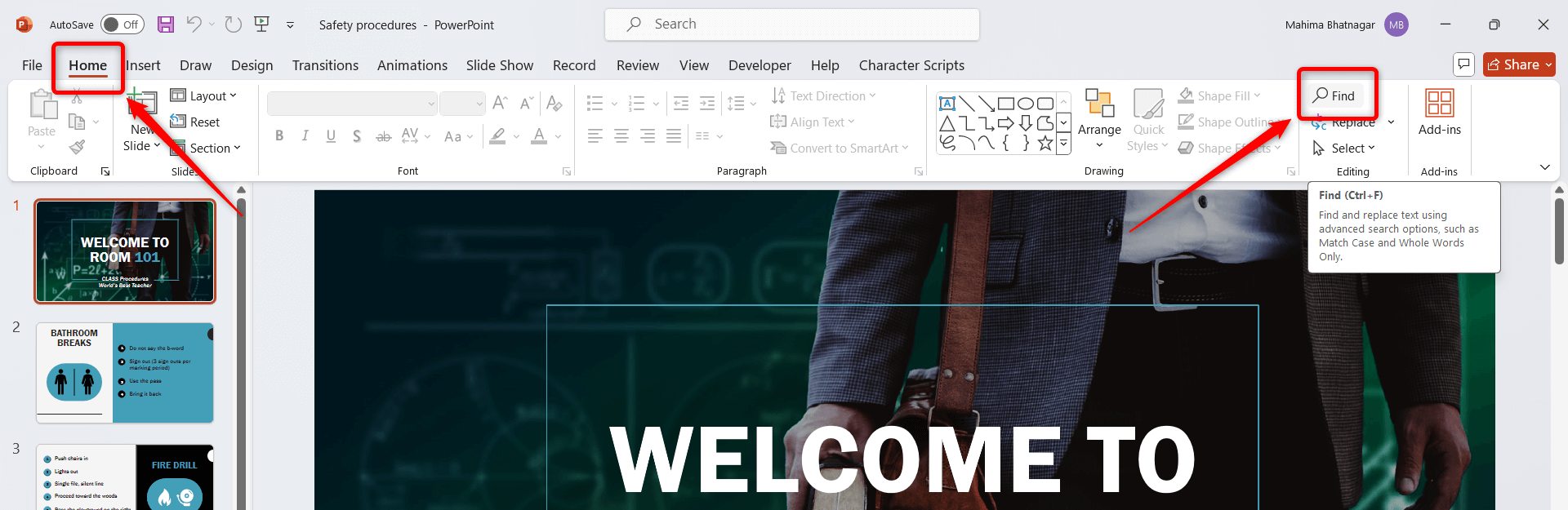
Task: Switch to the Transitions tab
Action: pyautogui.click(x=325, y=65)
